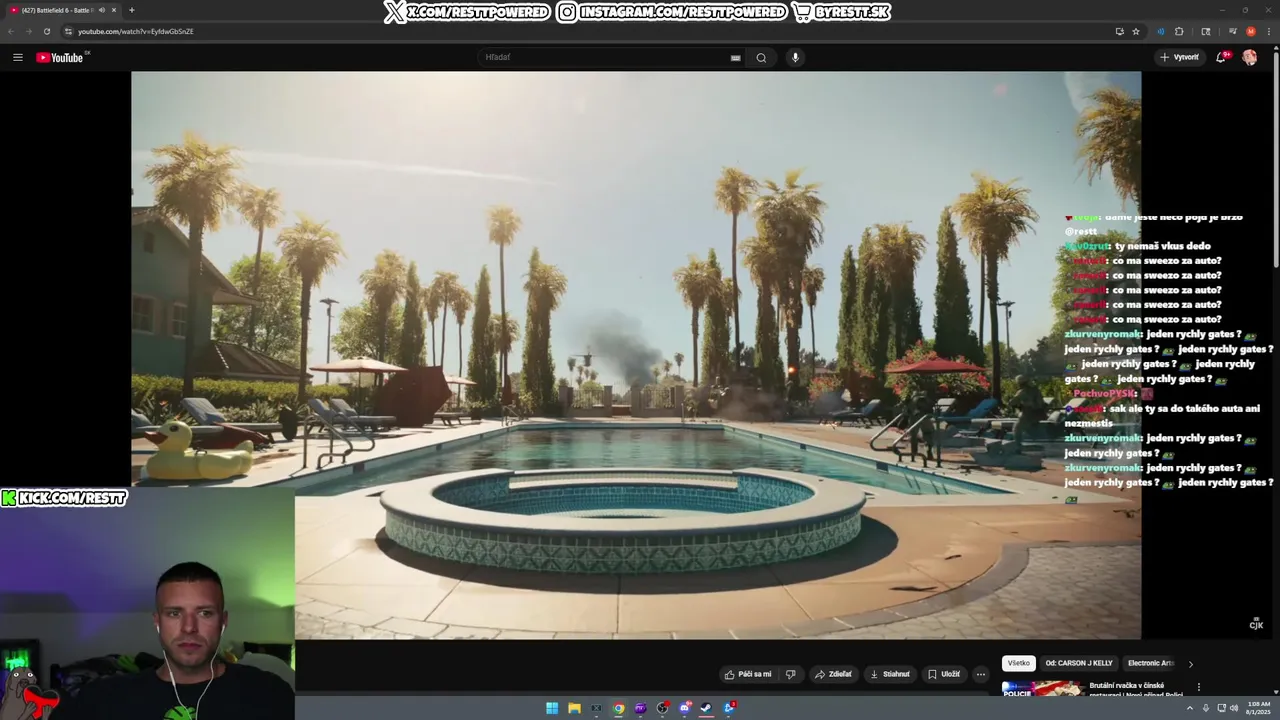Show more filter chips with right arrow
The height and width of the screenshot is (720, 1280).
[1190, 663]
